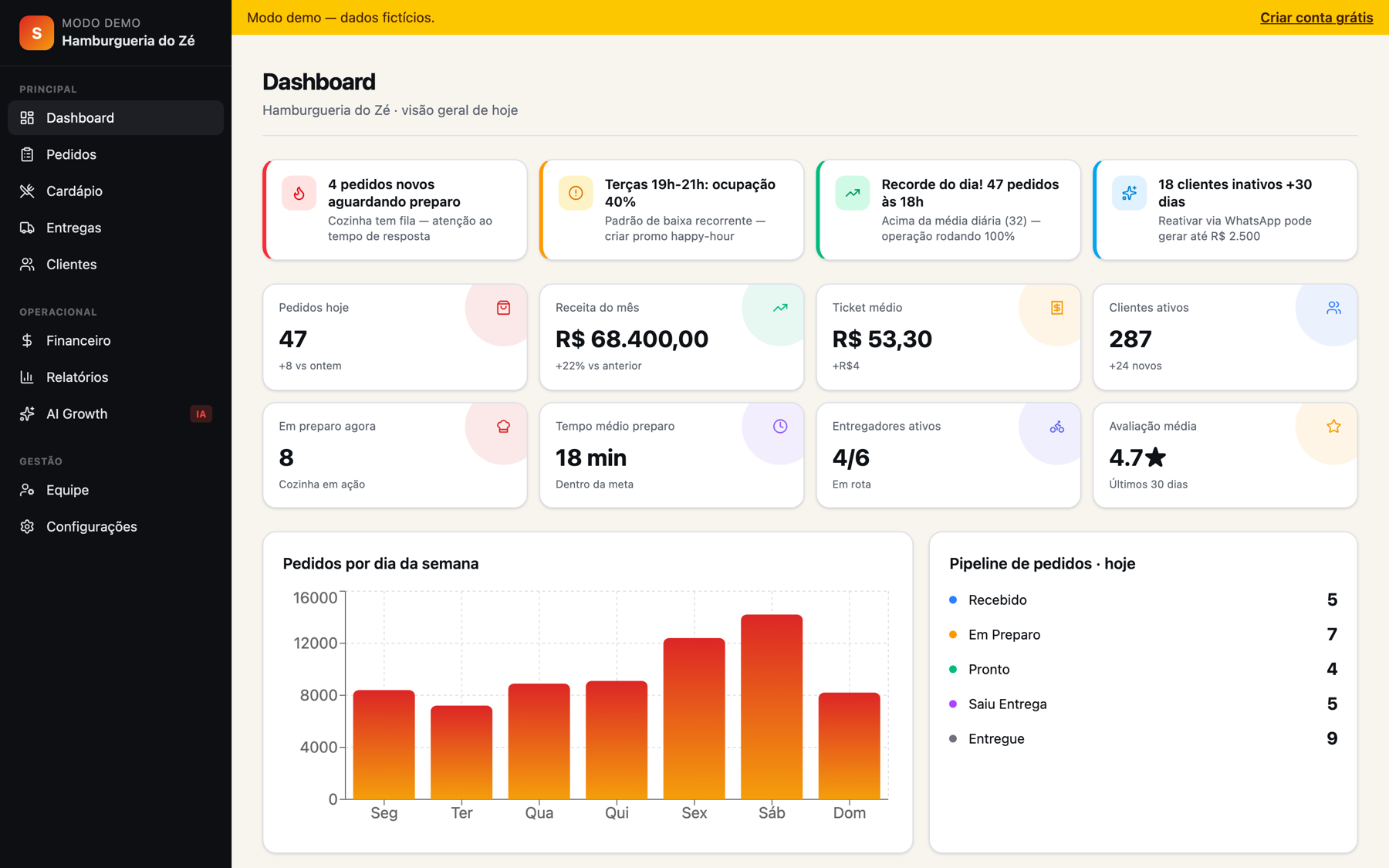Click the Em Preparo pipeline row

click(x=1143, y=634)
